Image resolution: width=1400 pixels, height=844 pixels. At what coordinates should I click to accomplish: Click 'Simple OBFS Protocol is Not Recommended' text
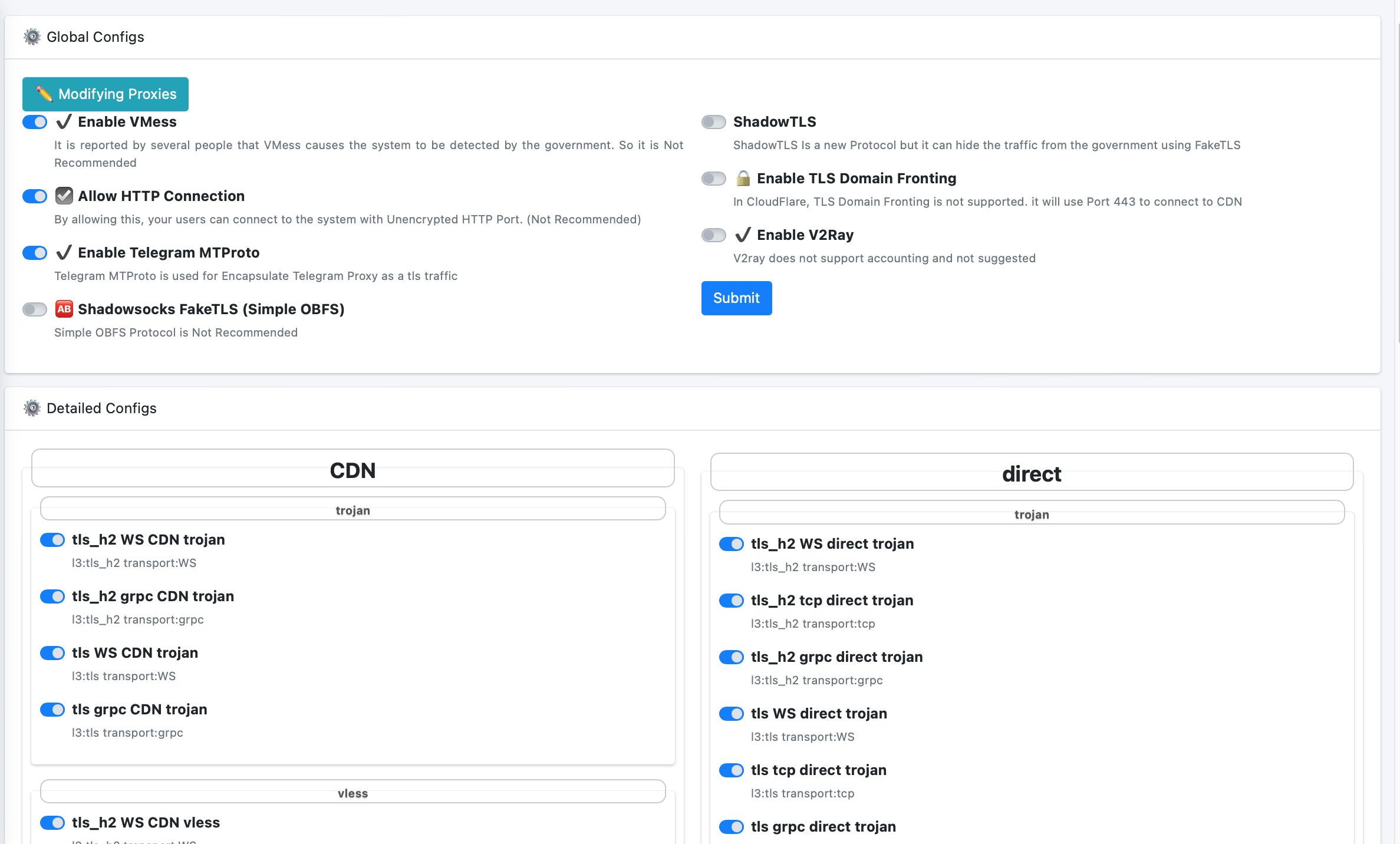pos(176,332)
